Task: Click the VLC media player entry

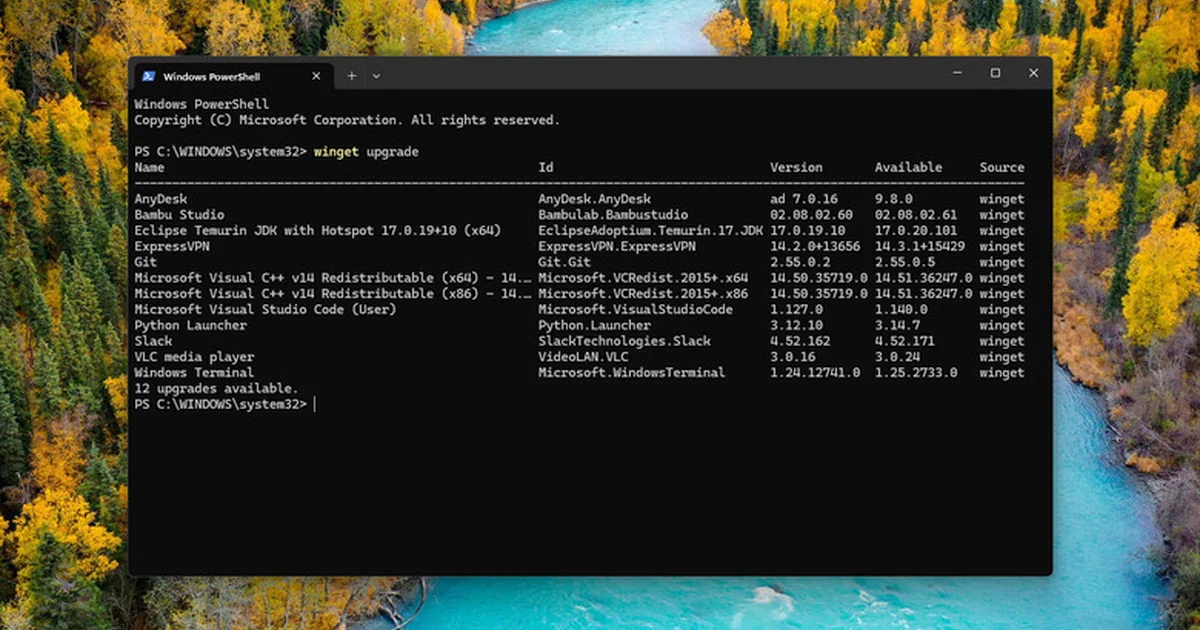Action: (x=194, y=357)
